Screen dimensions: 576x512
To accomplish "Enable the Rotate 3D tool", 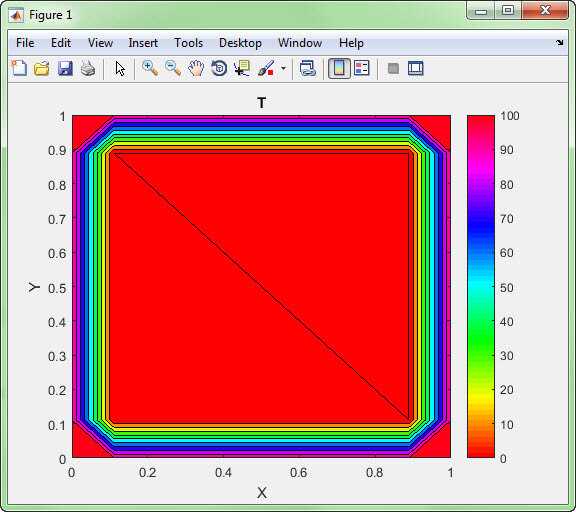I will 219,68.
